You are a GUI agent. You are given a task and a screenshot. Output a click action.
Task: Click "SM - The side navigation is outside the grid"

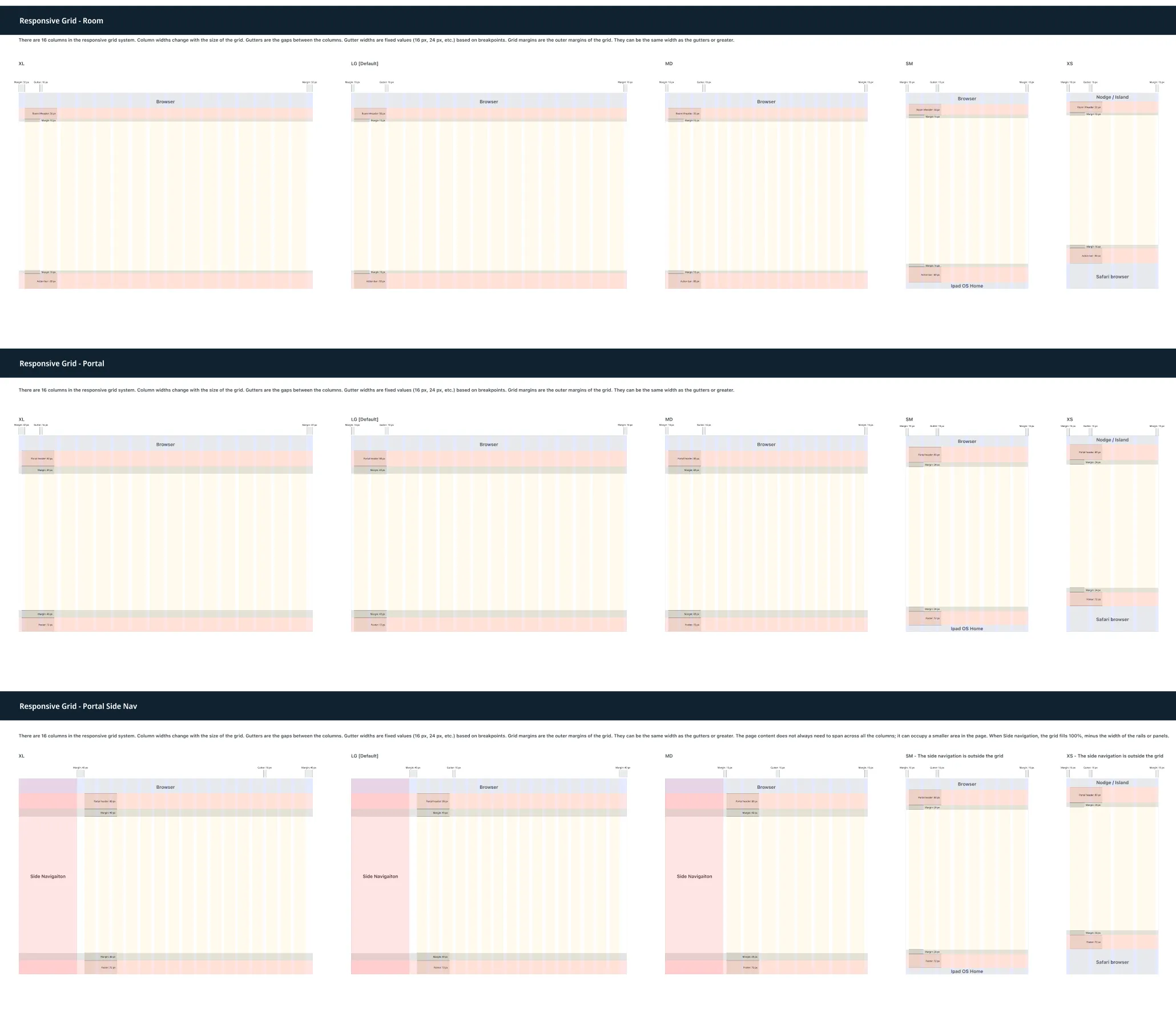pos(954,756)
